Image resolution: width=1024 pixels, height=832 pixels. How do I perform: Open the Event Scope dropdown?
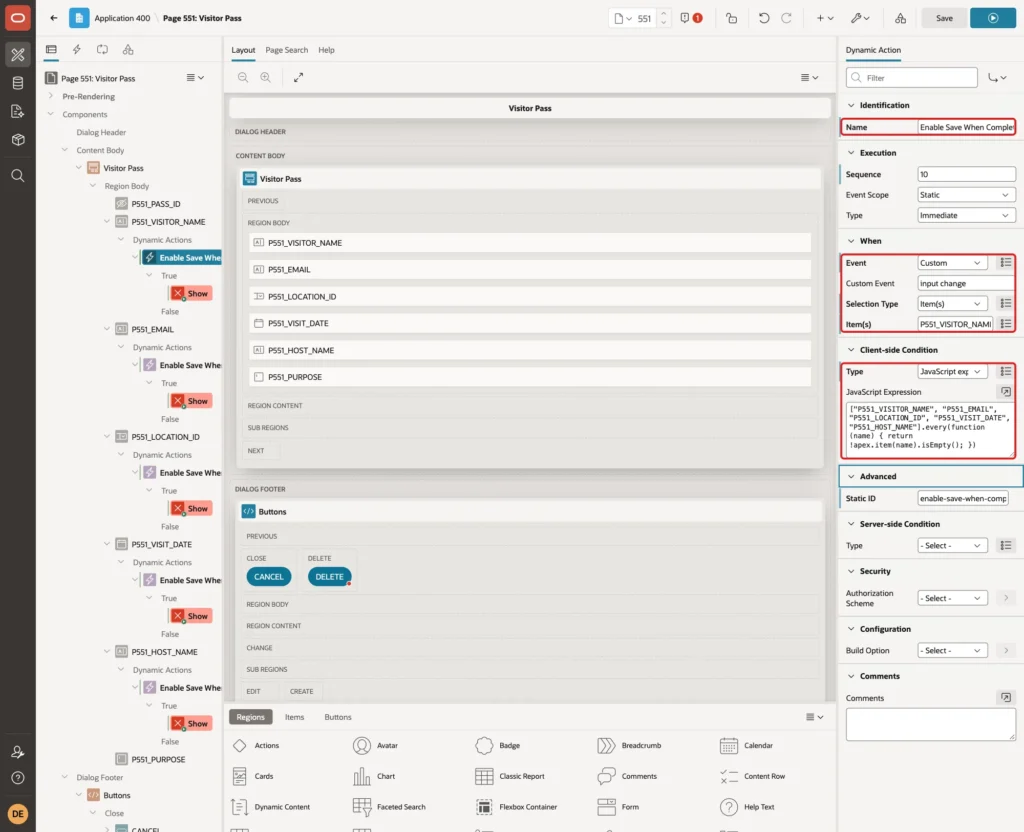(x=966, y=195)
